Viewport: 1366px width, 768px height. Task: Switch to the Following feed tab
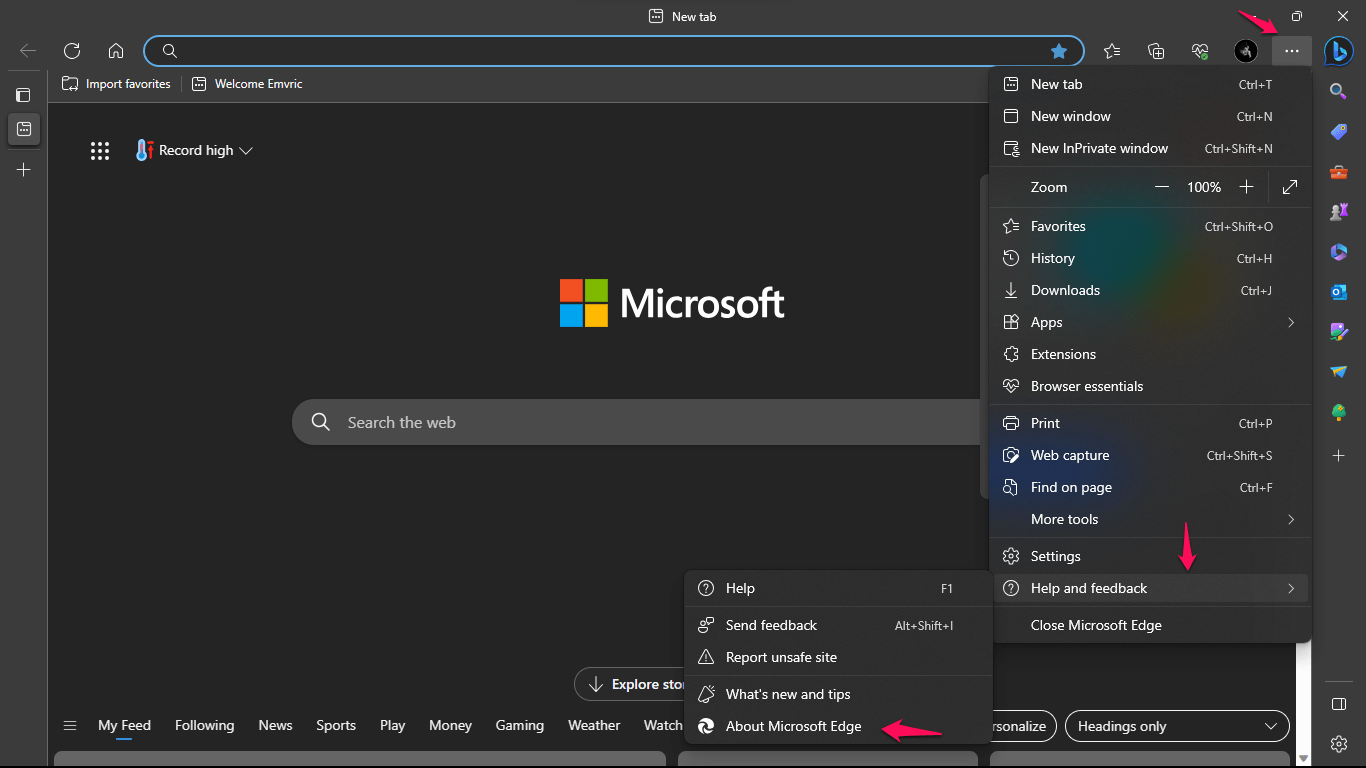[x=204, y=725]
